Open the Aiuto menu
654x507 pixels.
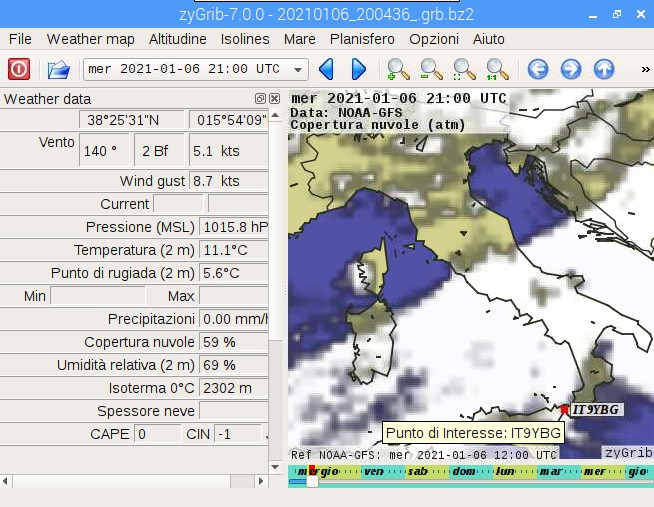[488, 39]
